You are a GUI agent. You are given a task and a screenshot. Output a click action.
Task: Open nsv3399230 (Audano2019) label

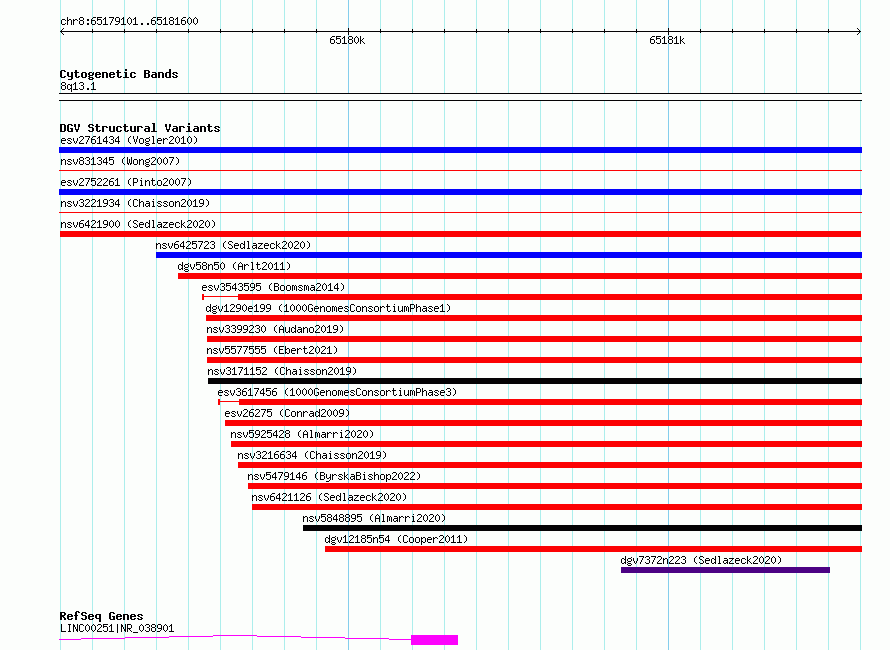pos(275,329)
